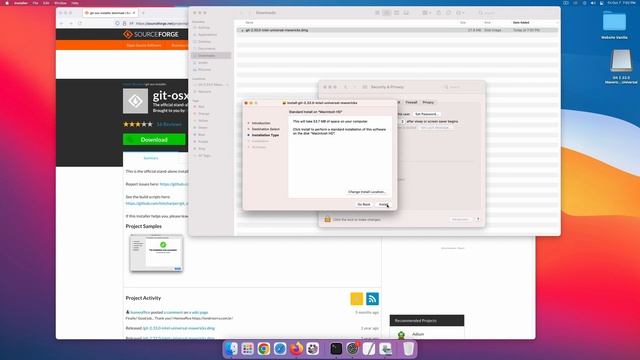The height and width of the screenshot is (360, 640).
Task: Click Change Install Location button
Action: [x=366, y=192]
